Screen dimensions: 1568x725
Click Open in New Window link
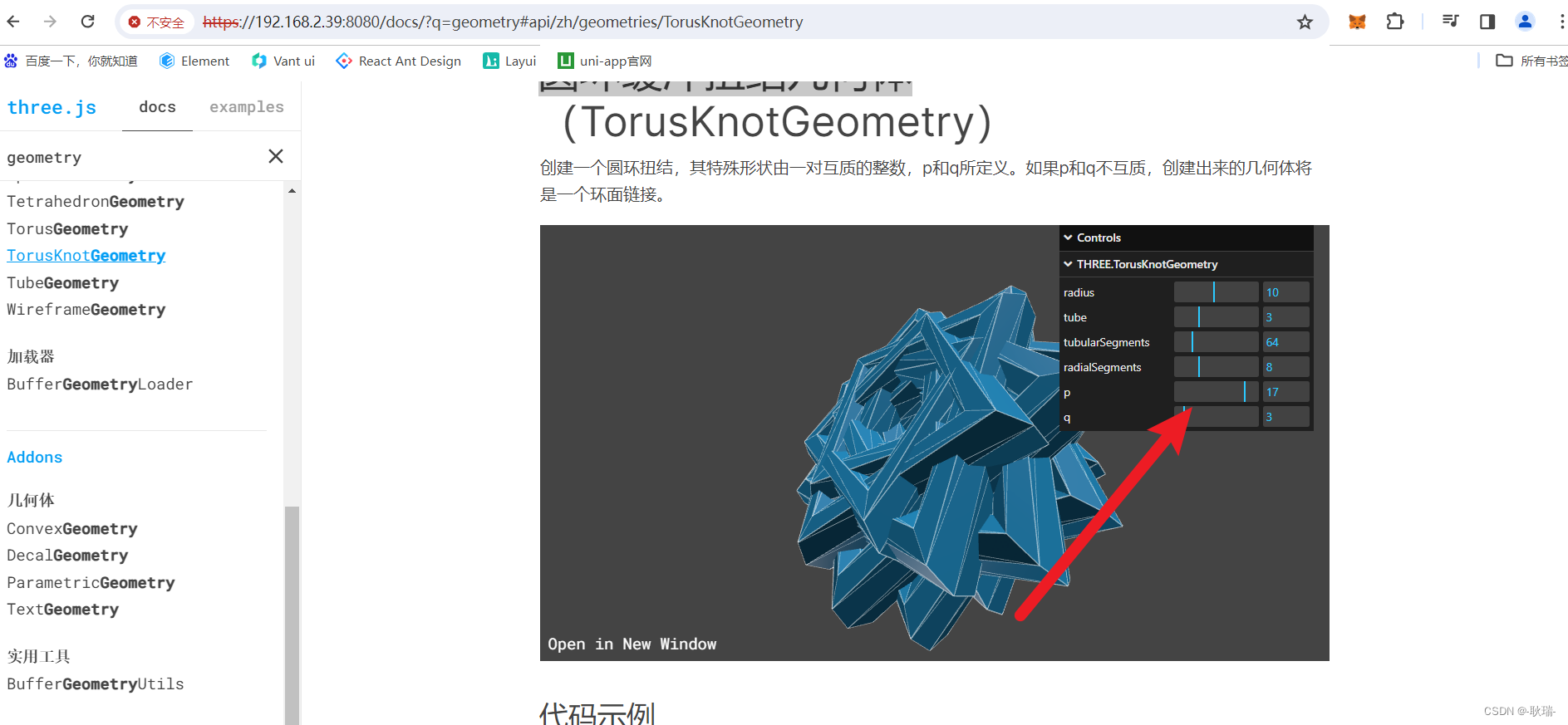(632, 644)
